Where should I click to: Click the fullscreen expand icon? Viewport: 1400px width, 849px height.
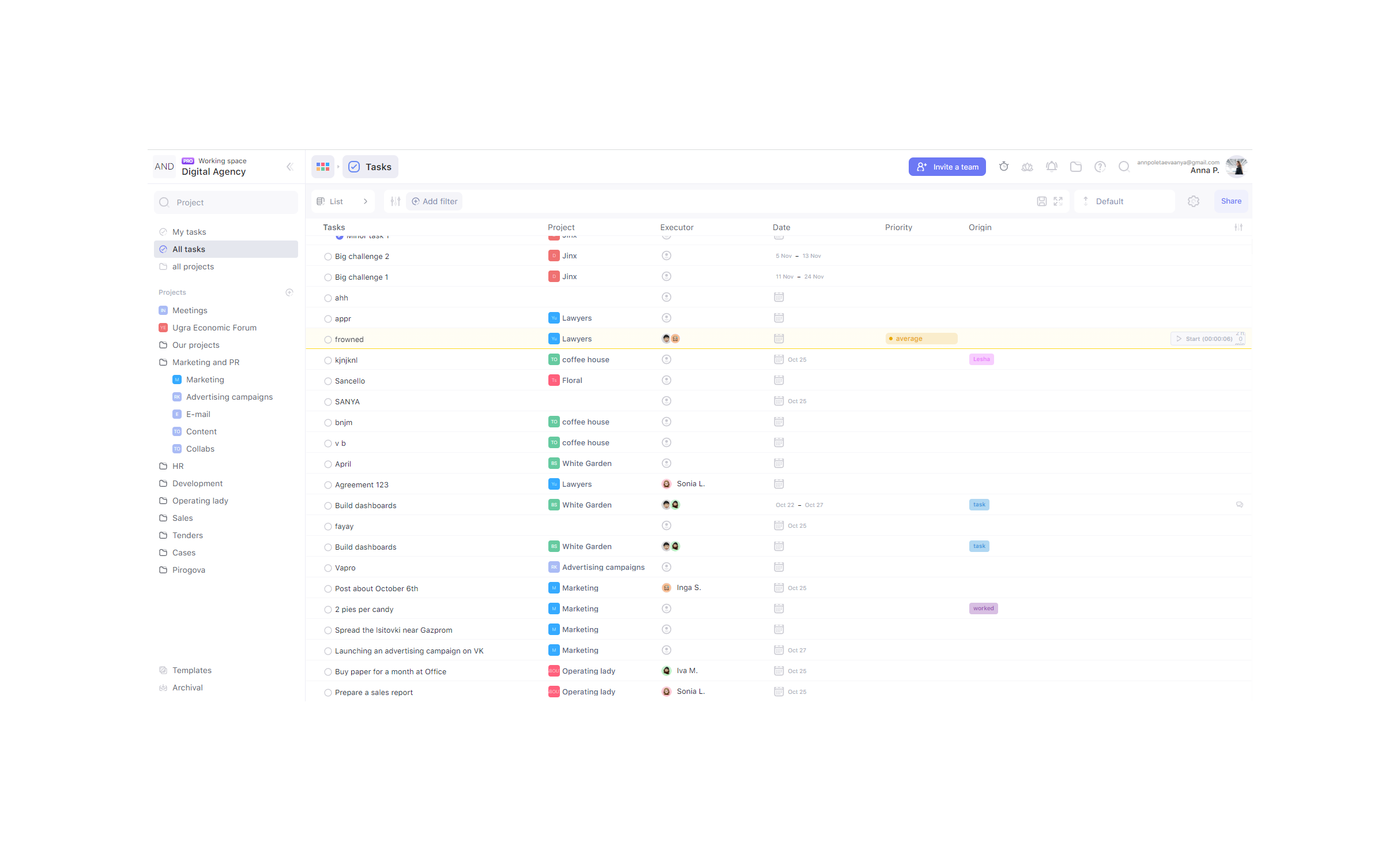pyautogui.click(x=1057, y=201)
